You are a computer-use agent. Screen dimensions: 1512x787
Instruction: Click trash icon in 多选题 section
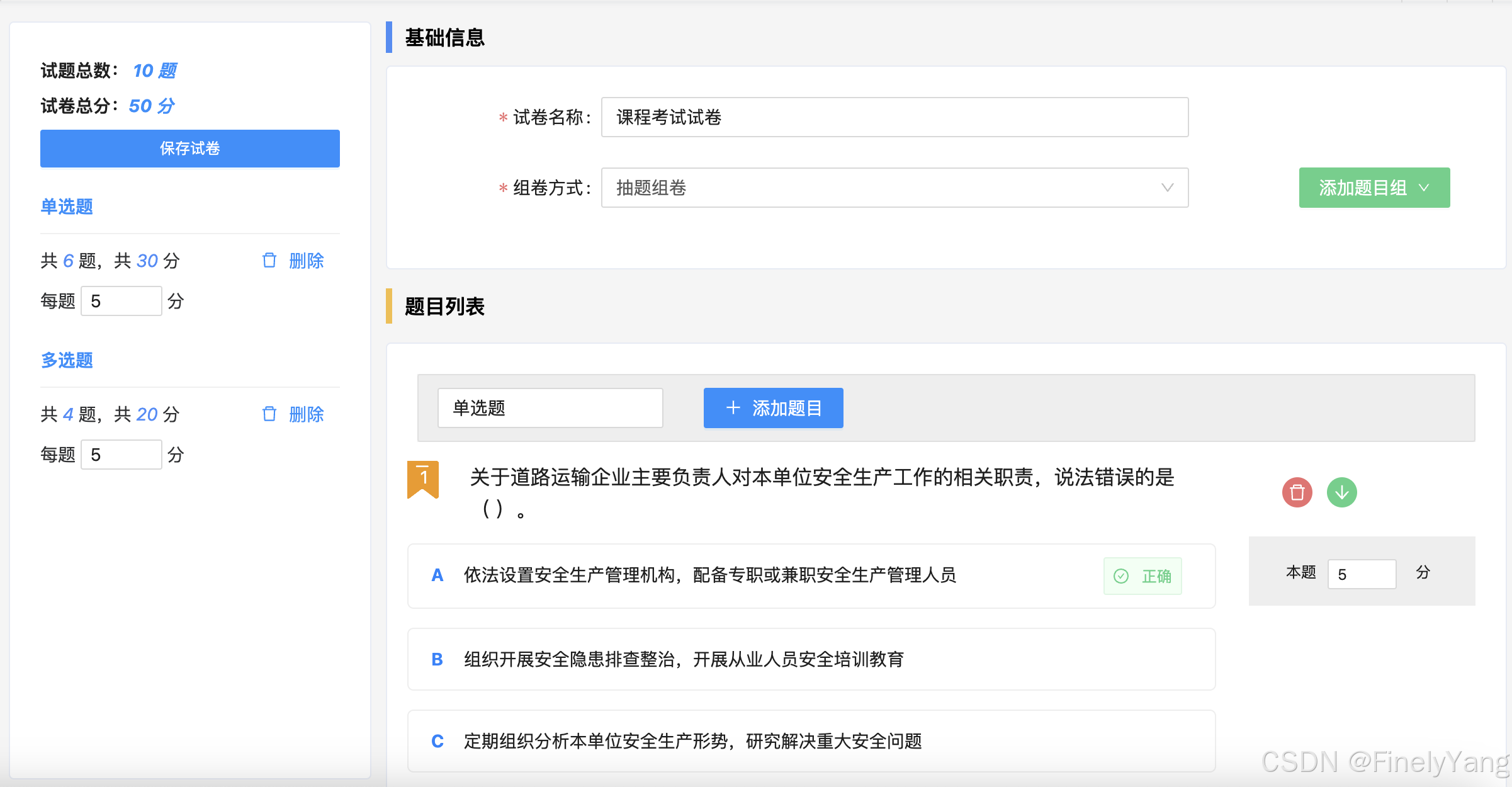pyautogui.click(x=269, y=414)
